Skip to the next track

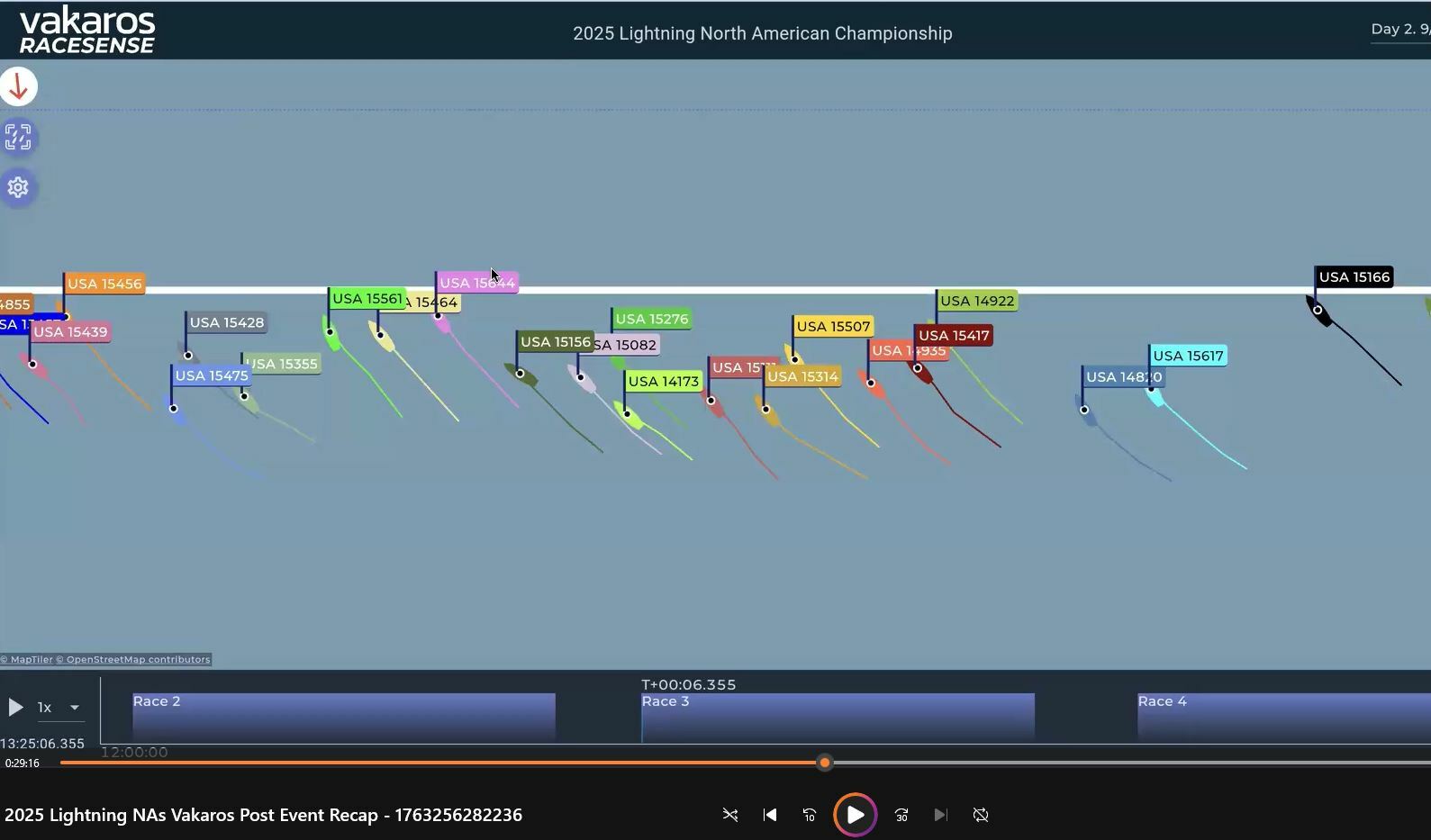pyautogui.click(x=940, y=815)
